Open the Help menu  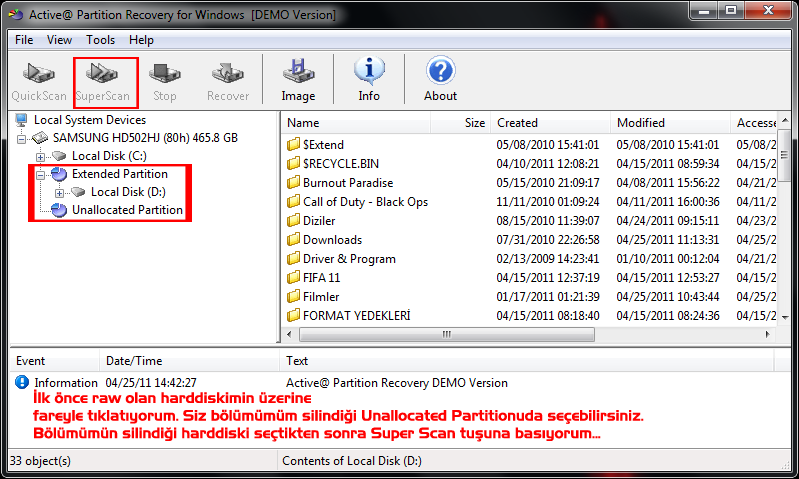[x=141, y=40]
